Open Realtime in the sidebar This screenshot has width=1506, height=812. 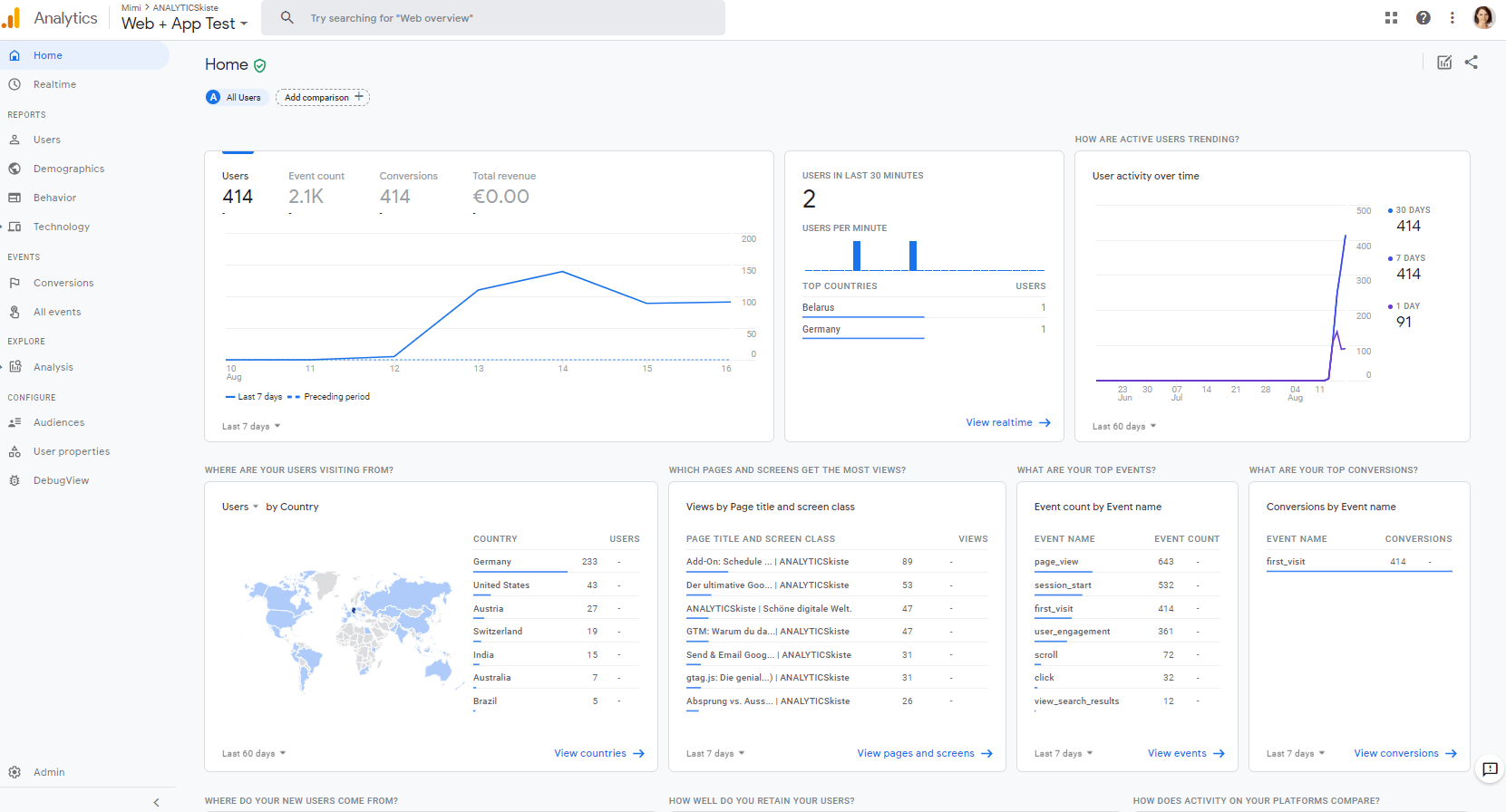(54, 84)
